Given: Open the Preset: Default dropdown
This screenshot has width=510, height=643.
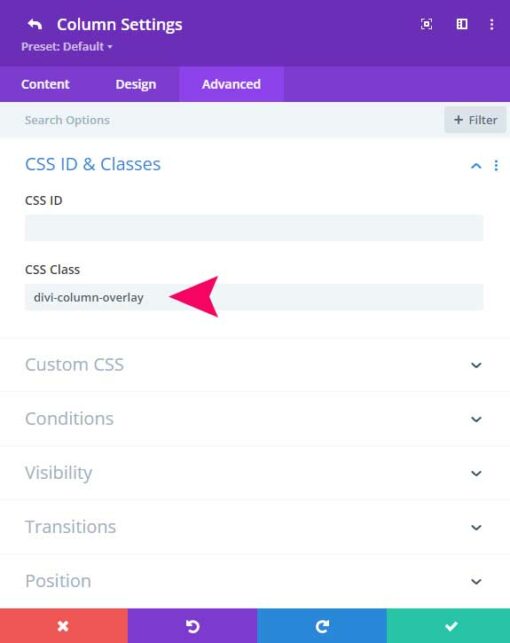Looking at the screenshot, I should click(x=67, y=46).
